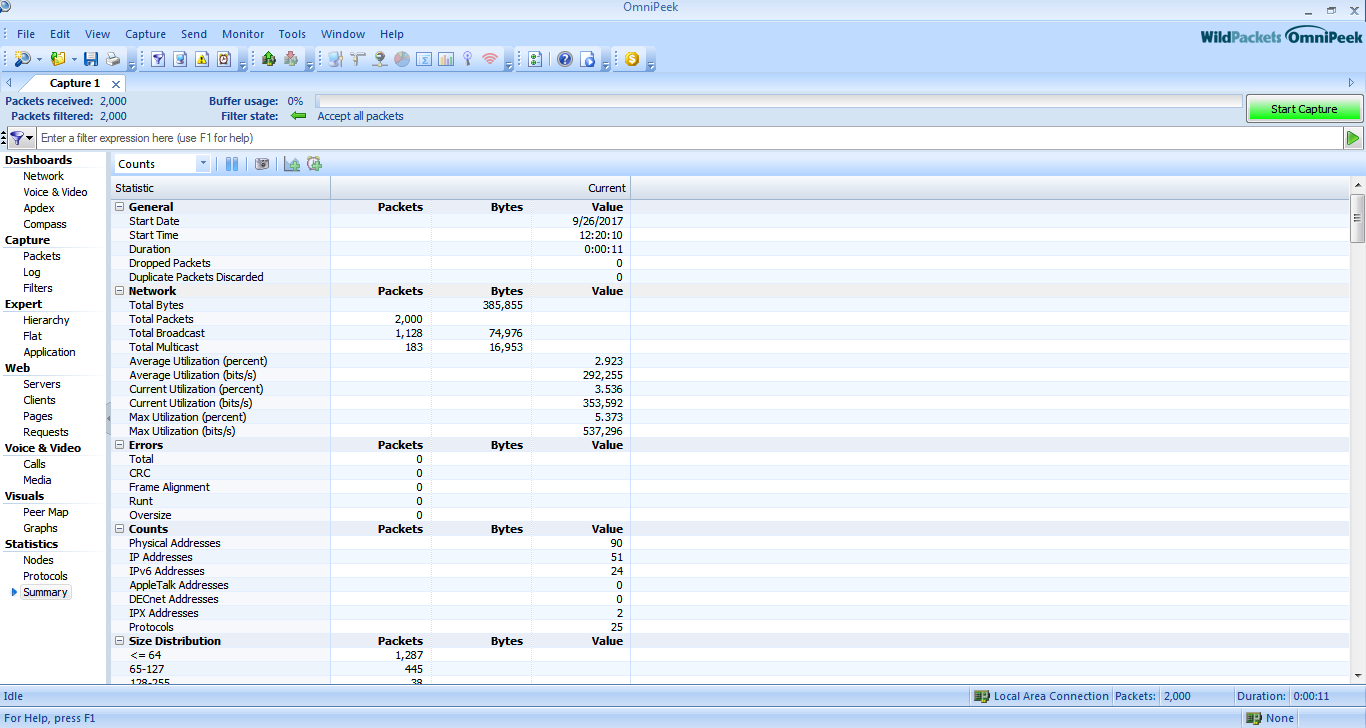Screen dimensions: 1366x728
Task: Click the filter expression input field
Action: click(690, 138)
